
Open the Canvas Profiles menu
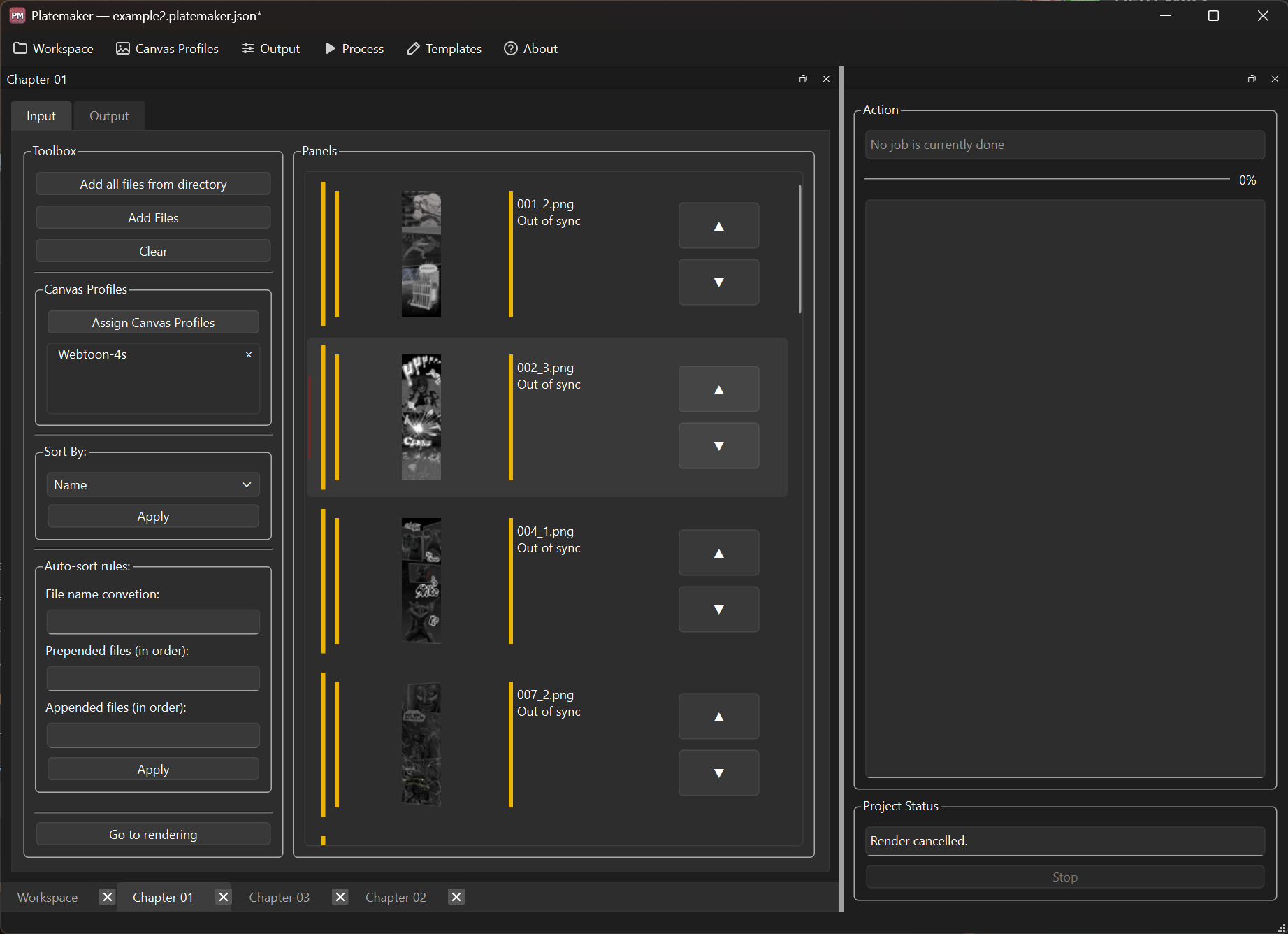pyautogui.click(x=168, y=49)
